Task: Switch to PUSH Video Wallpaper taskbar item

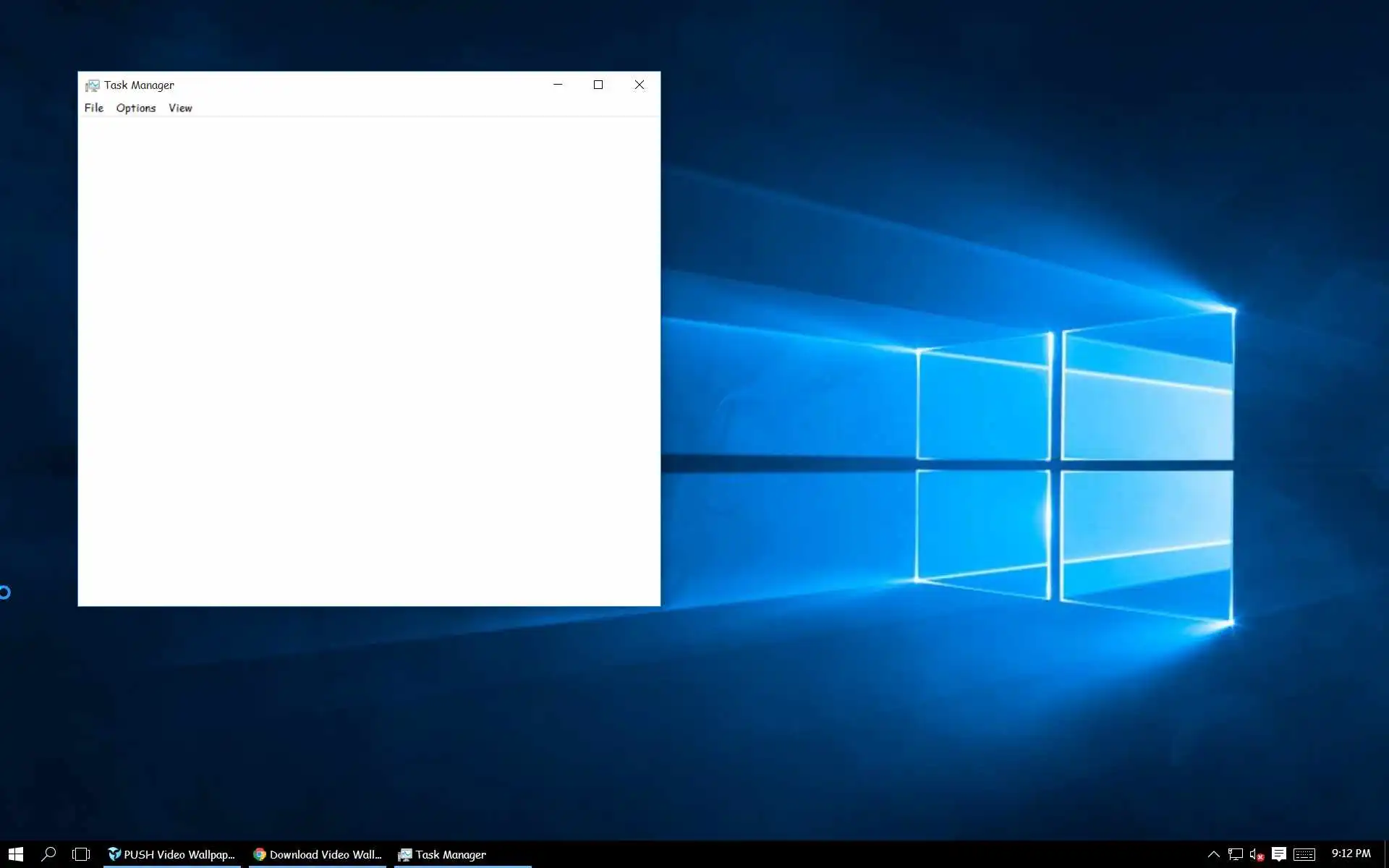Action: (x=171, y=854)
